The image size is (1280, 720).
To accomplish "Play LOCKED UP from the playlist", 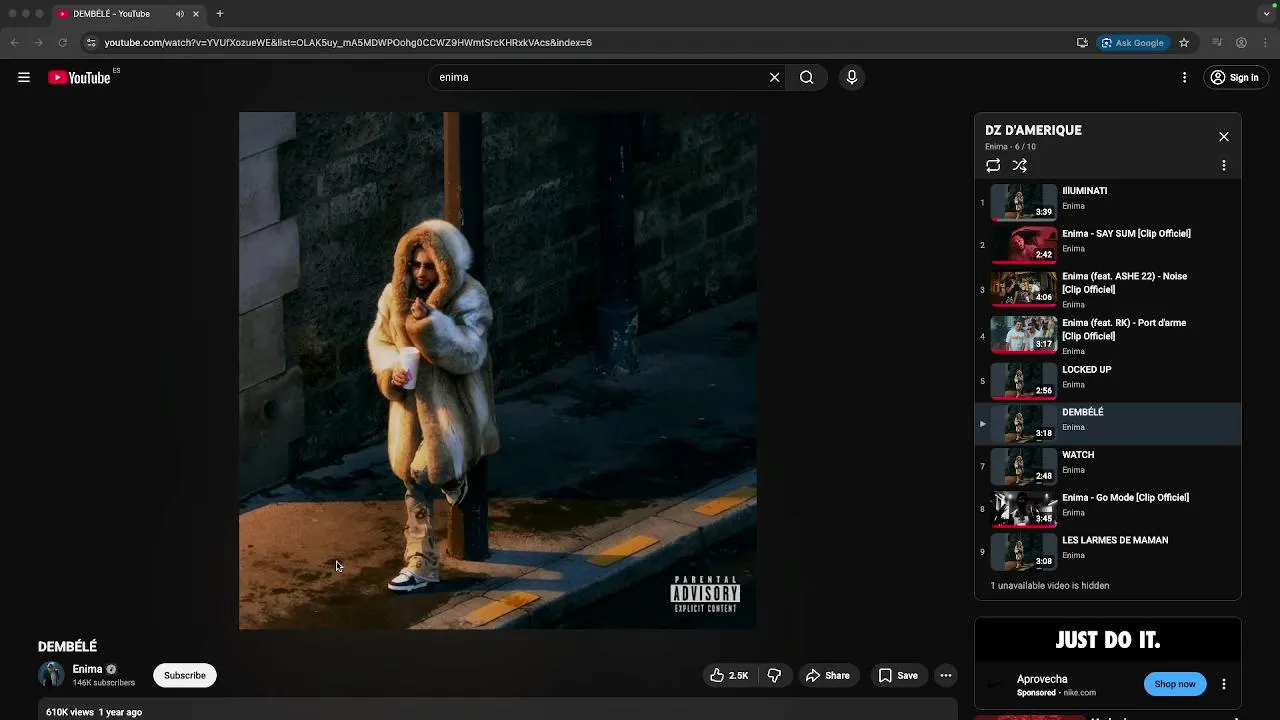I will (x=1108, y=381).
